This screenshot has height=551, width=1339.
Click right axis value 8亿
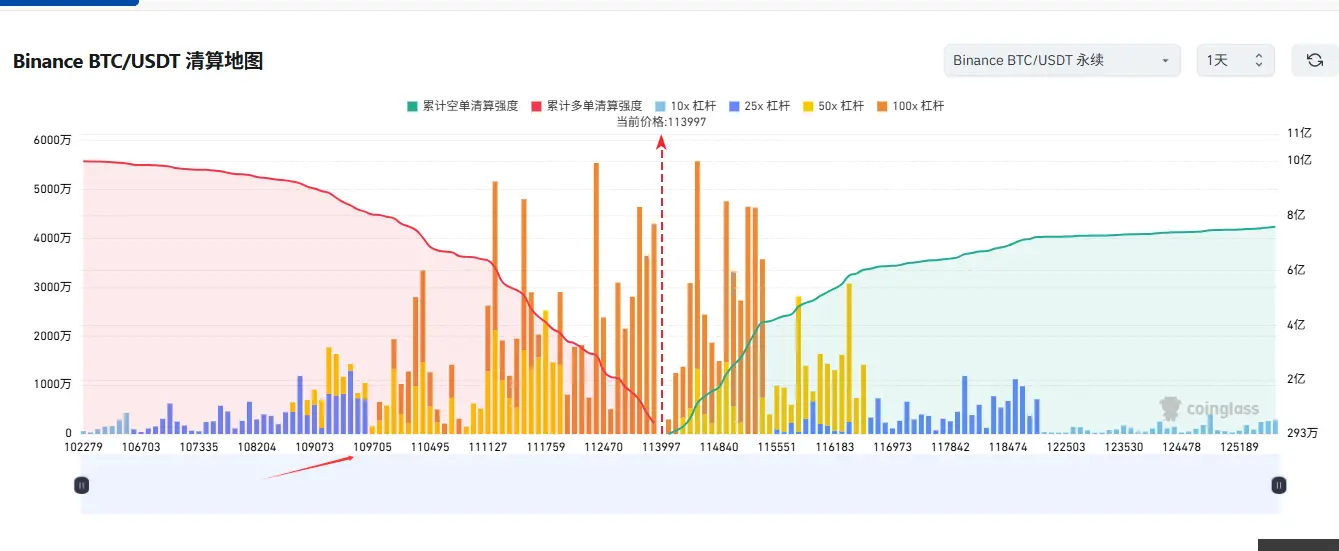point(1296,215)
